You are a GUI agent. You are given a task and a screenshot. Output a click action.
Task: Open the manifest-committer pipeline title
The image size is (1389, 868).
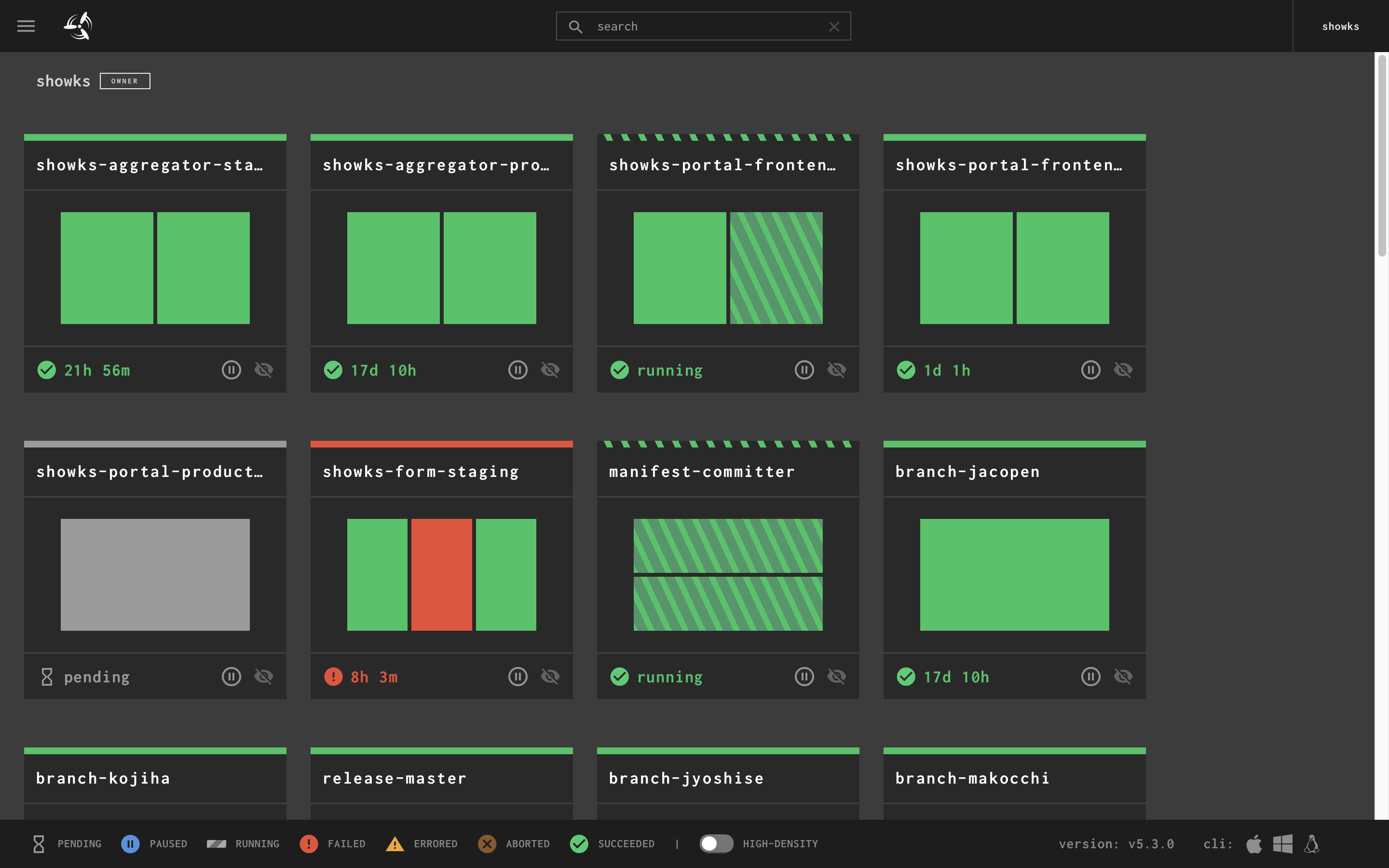701,471
